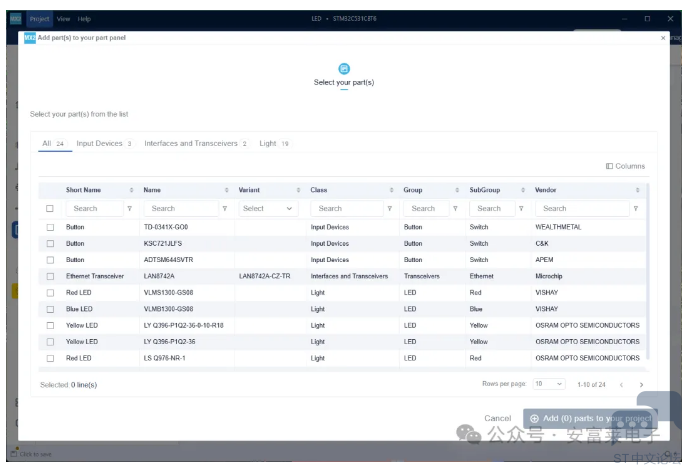The image size is (690, 474).
Task: Click the filter icon beside Name search
Action: (x=224, y=209)
